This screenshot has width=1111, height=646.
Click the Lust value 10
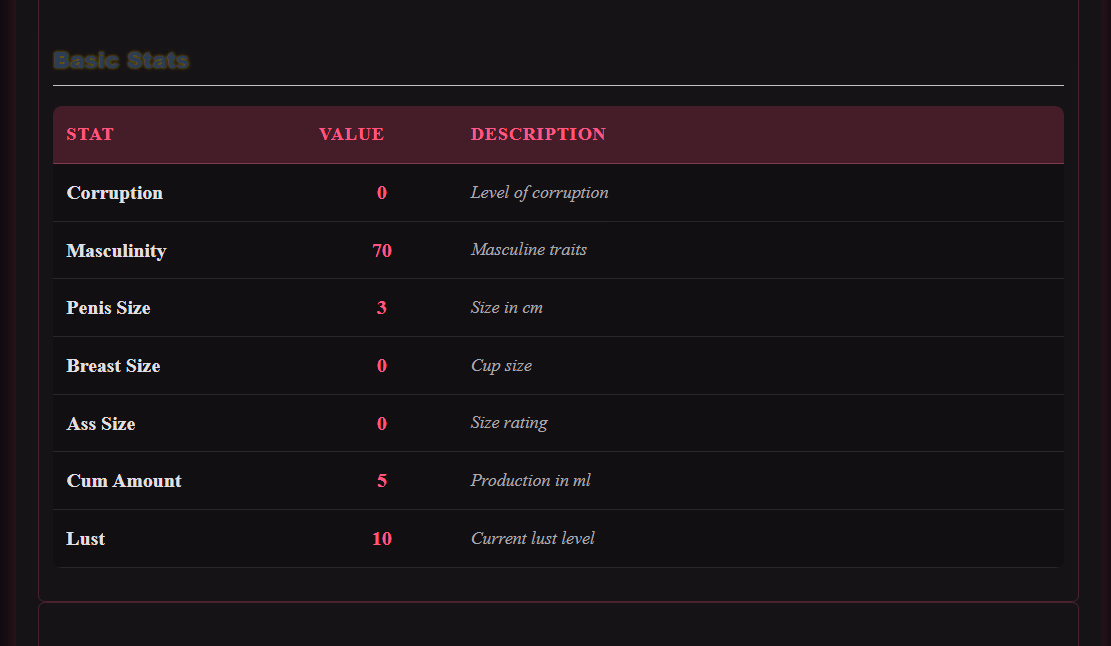382,539
